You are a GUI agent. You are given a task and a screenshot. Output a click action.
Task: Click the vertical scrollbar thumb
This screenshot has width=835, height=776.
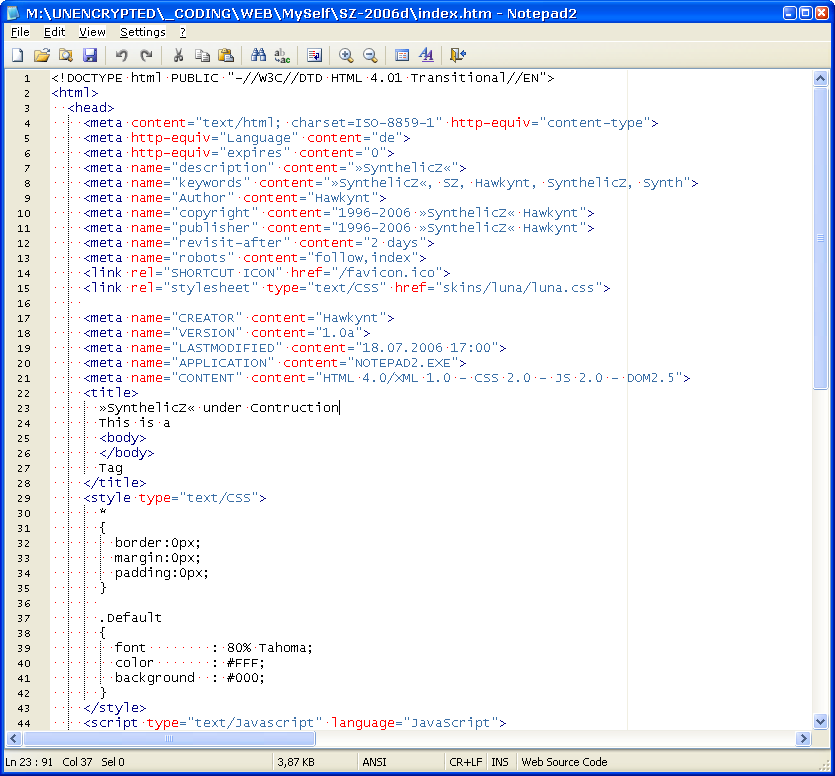(820, 238)
